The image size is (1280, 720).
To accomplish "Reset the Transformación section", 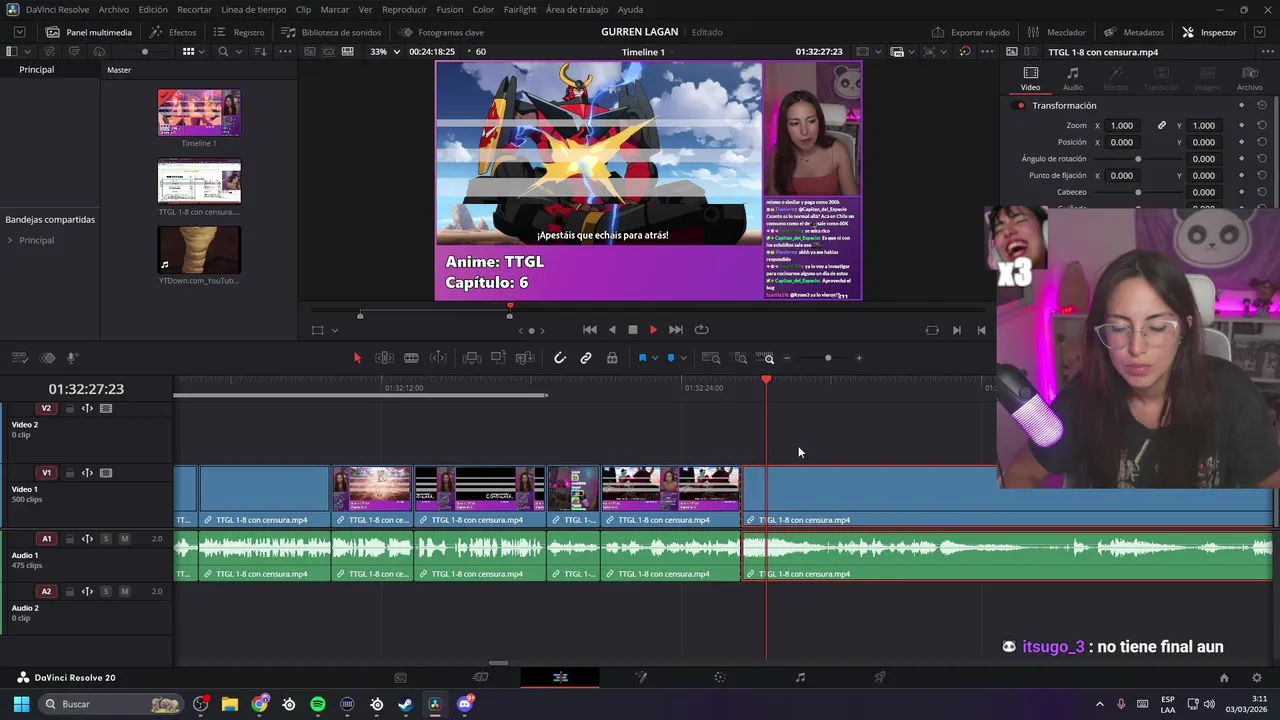I will click(1262, 106).
